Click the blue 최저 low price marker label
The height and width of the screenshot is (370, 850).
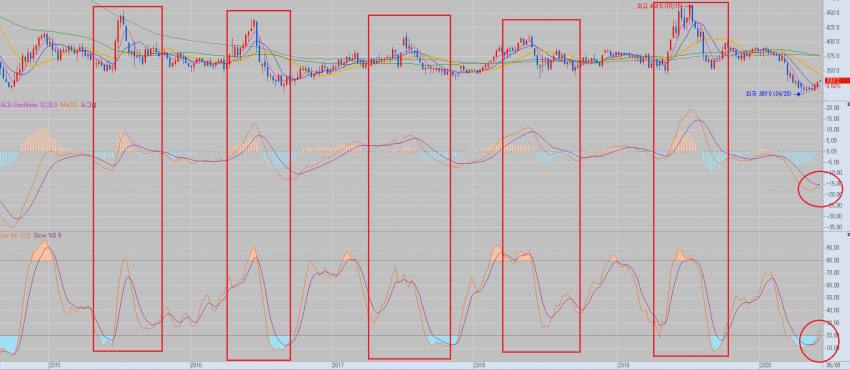[x=769, y=94]
